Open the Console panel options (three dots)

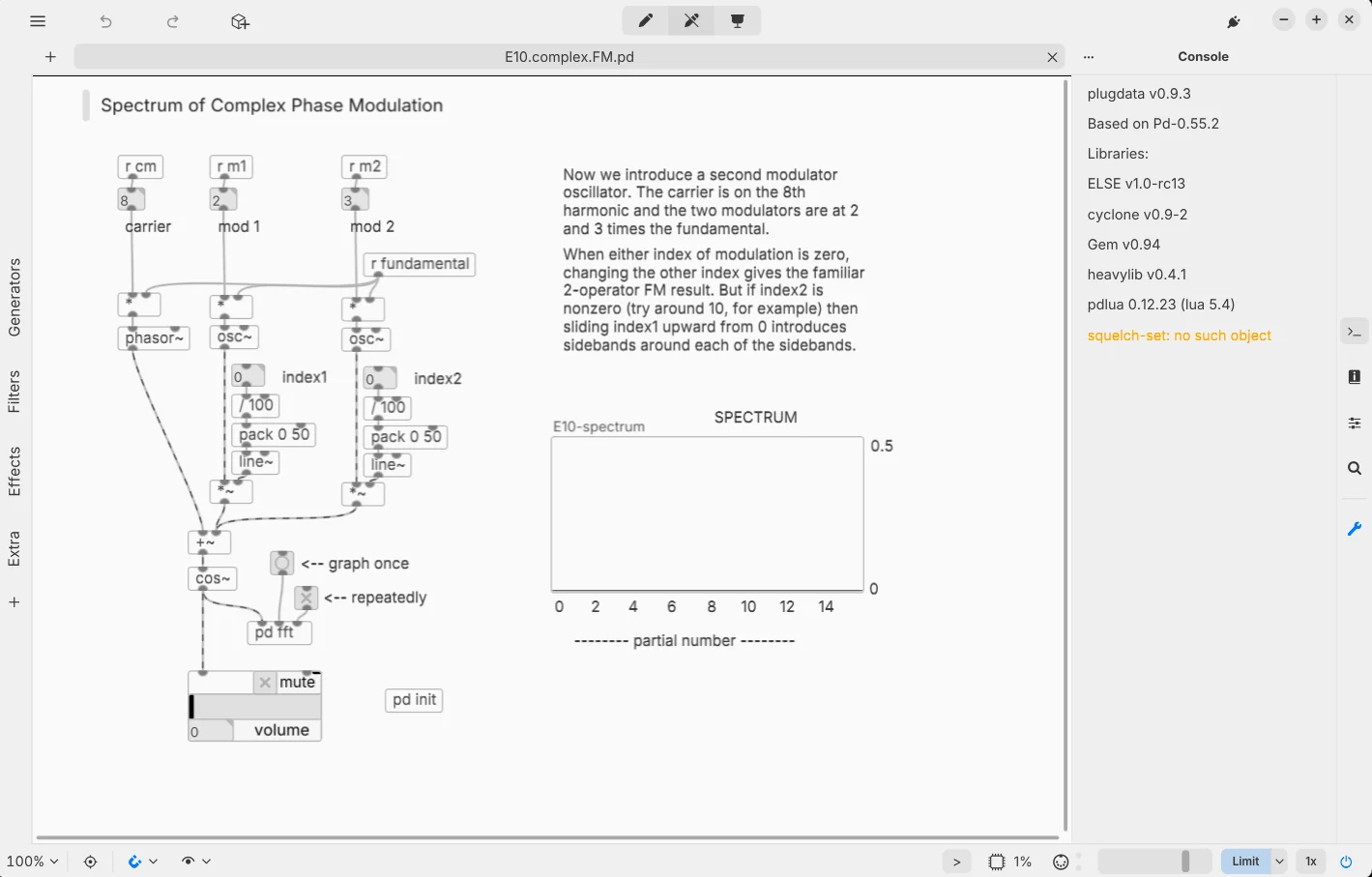click(1089, 57)
